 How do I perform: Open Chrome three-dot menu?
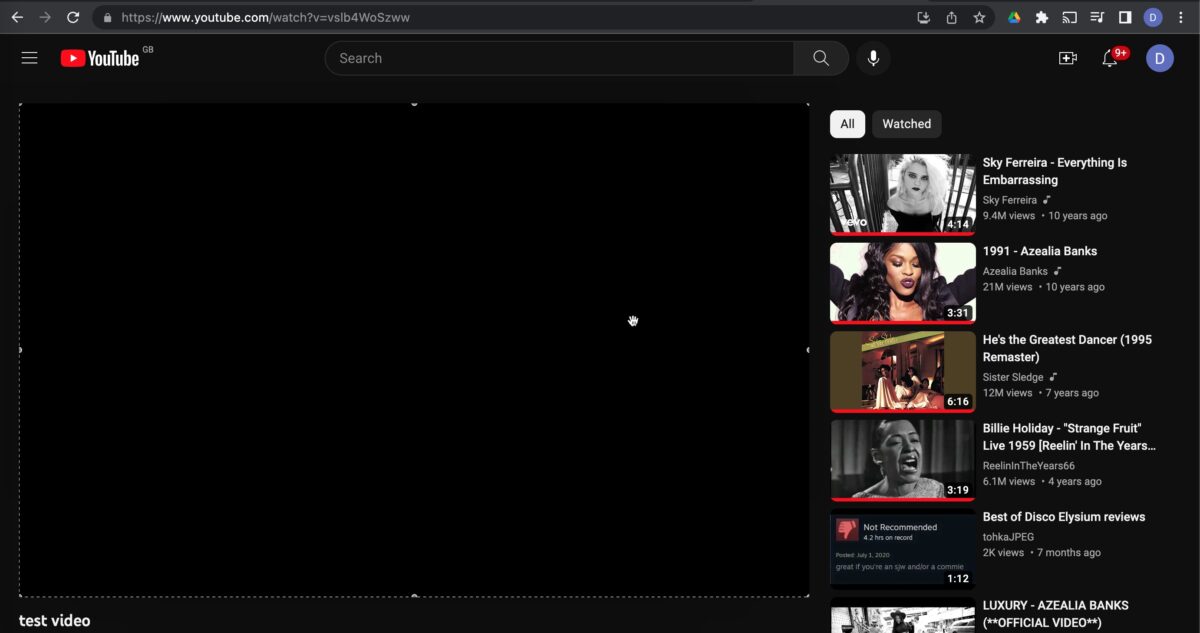(1181, 17)
